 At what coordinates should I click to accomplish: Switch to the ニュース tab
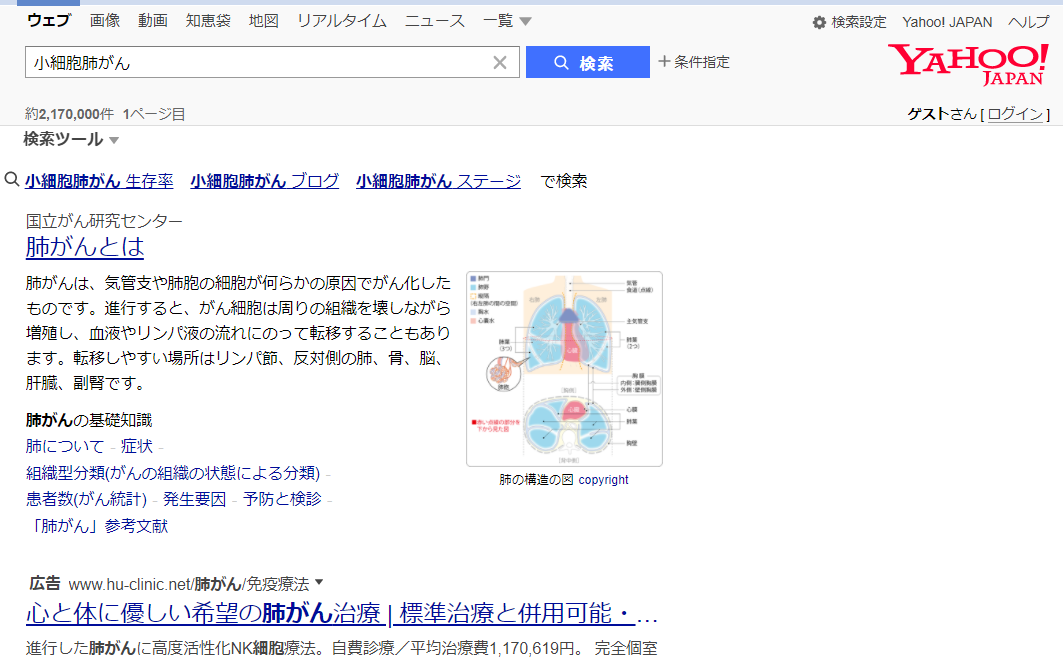pos(435,21)
